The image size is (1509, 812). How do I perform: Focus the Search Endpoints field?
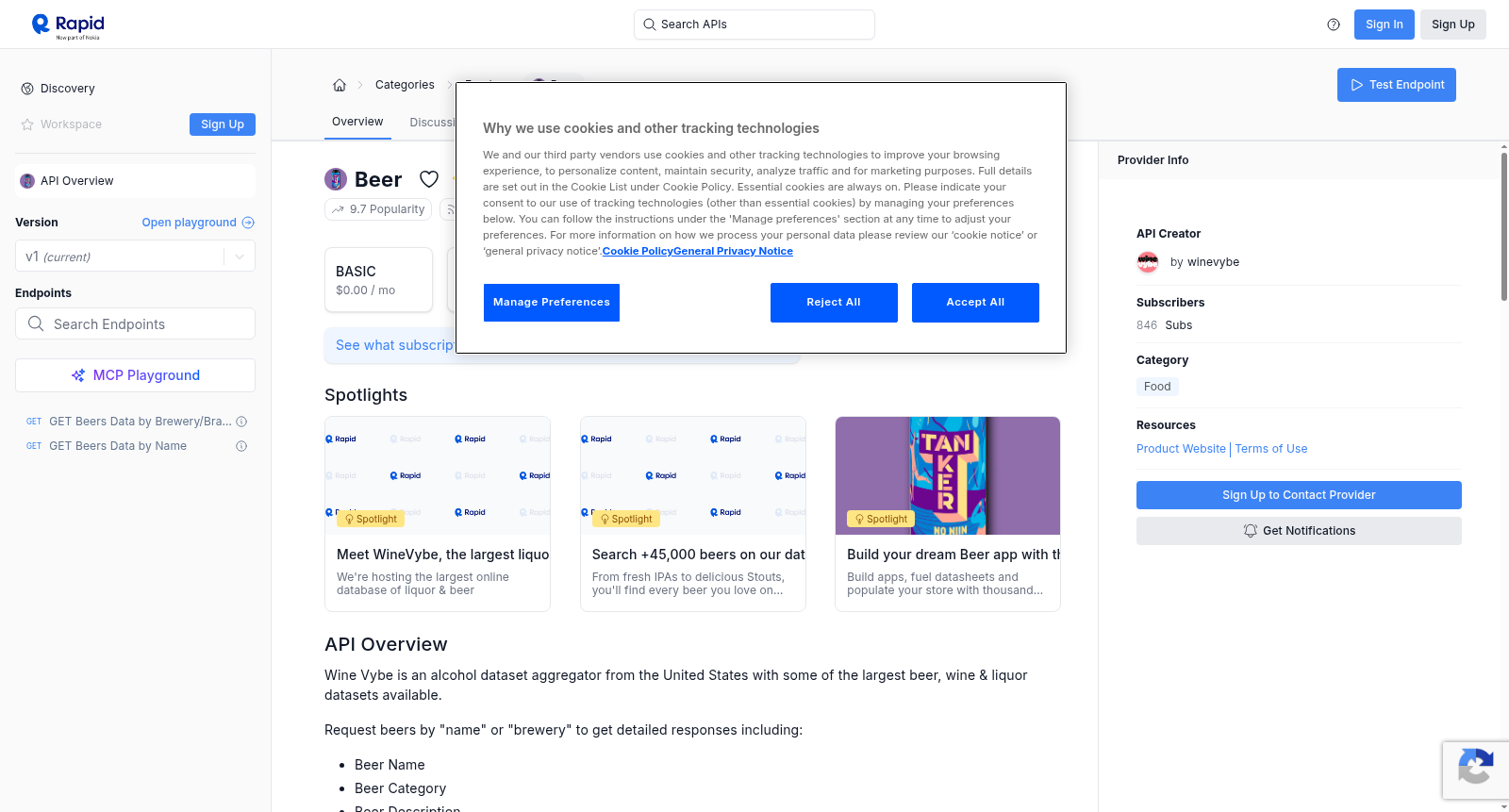click(x=135, y=323)
